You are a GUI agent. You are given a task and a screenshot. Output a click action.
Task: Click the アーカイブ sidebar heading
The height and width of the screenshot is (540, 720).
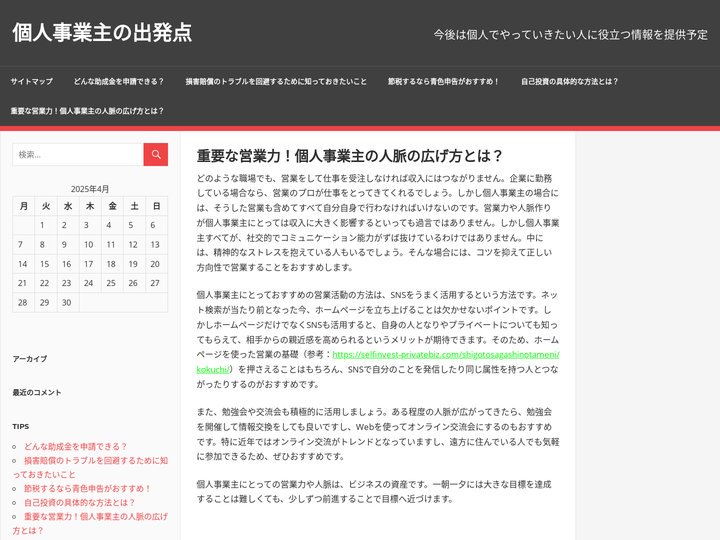click(30, 359)
